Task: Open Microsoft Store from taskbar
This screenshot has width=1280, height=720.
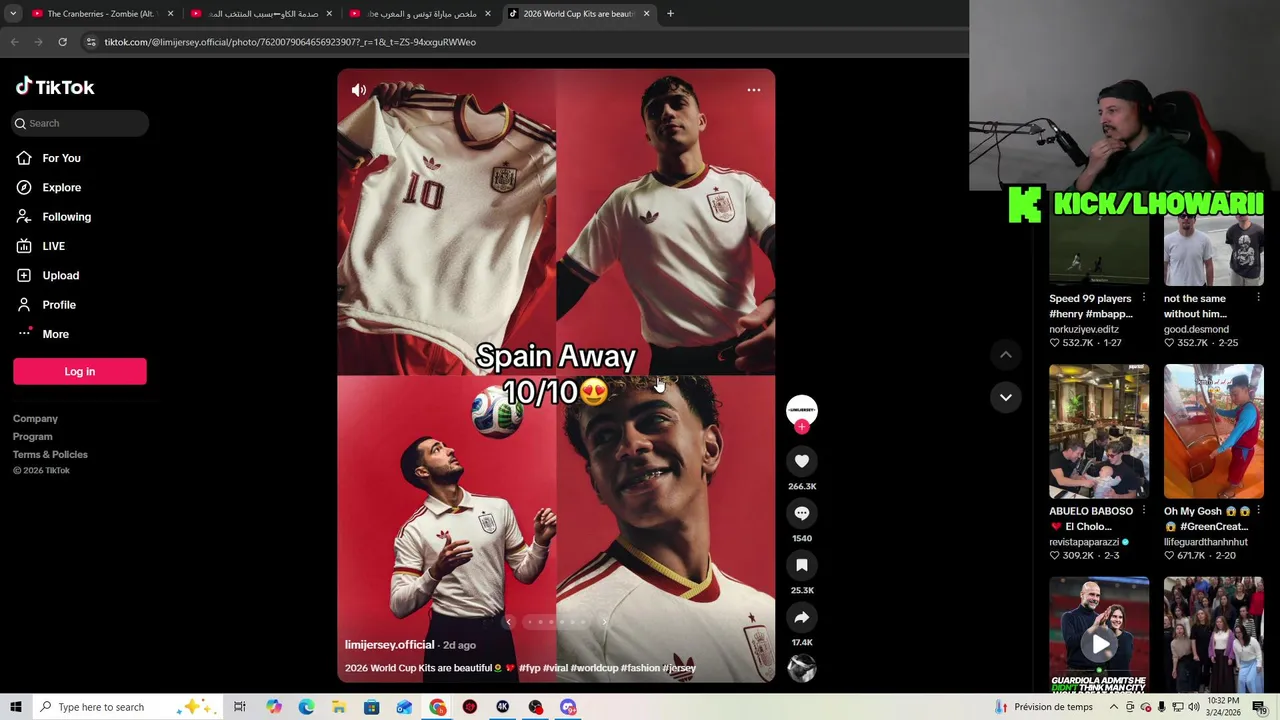Action: (371, 707)
